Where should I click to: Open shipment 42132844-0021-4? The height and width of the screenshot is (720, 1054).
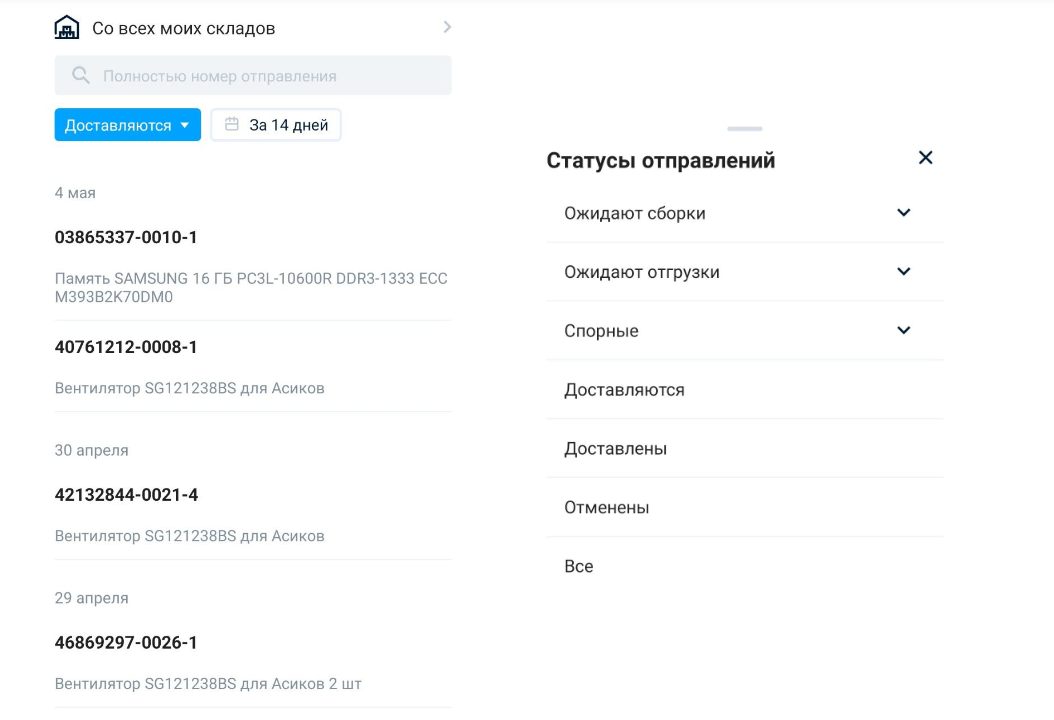[126, 495]
